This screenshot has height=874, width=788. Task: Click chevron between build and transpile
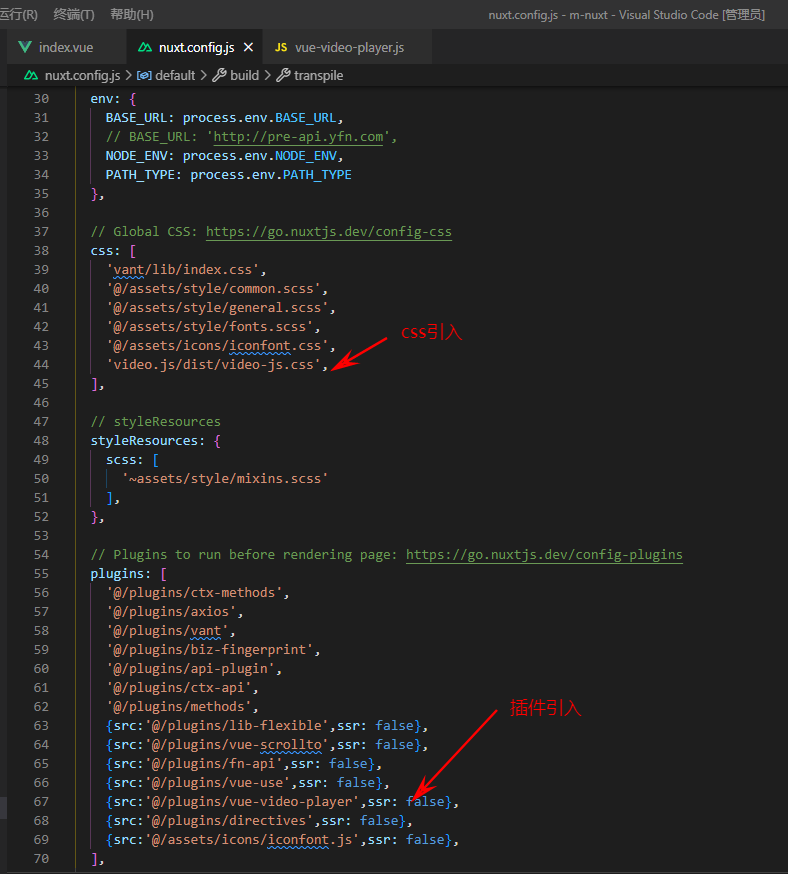point(267,75)
